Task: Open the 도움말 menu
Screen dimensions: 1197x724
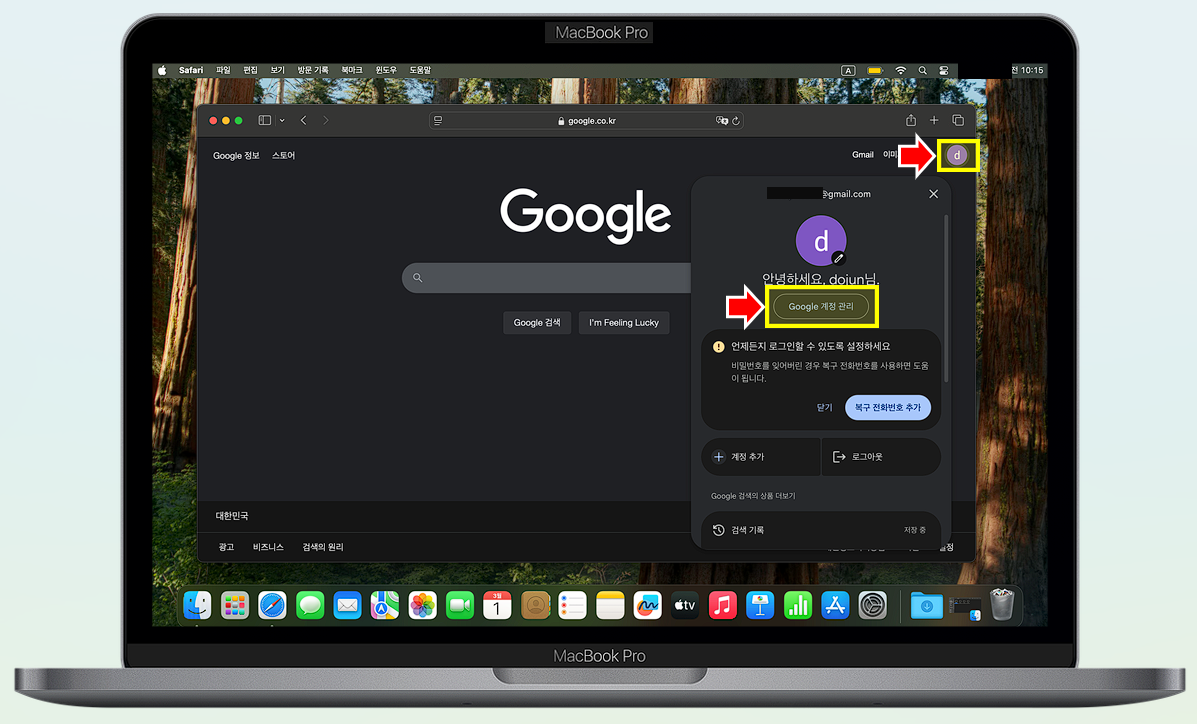Action: point(420,70)
